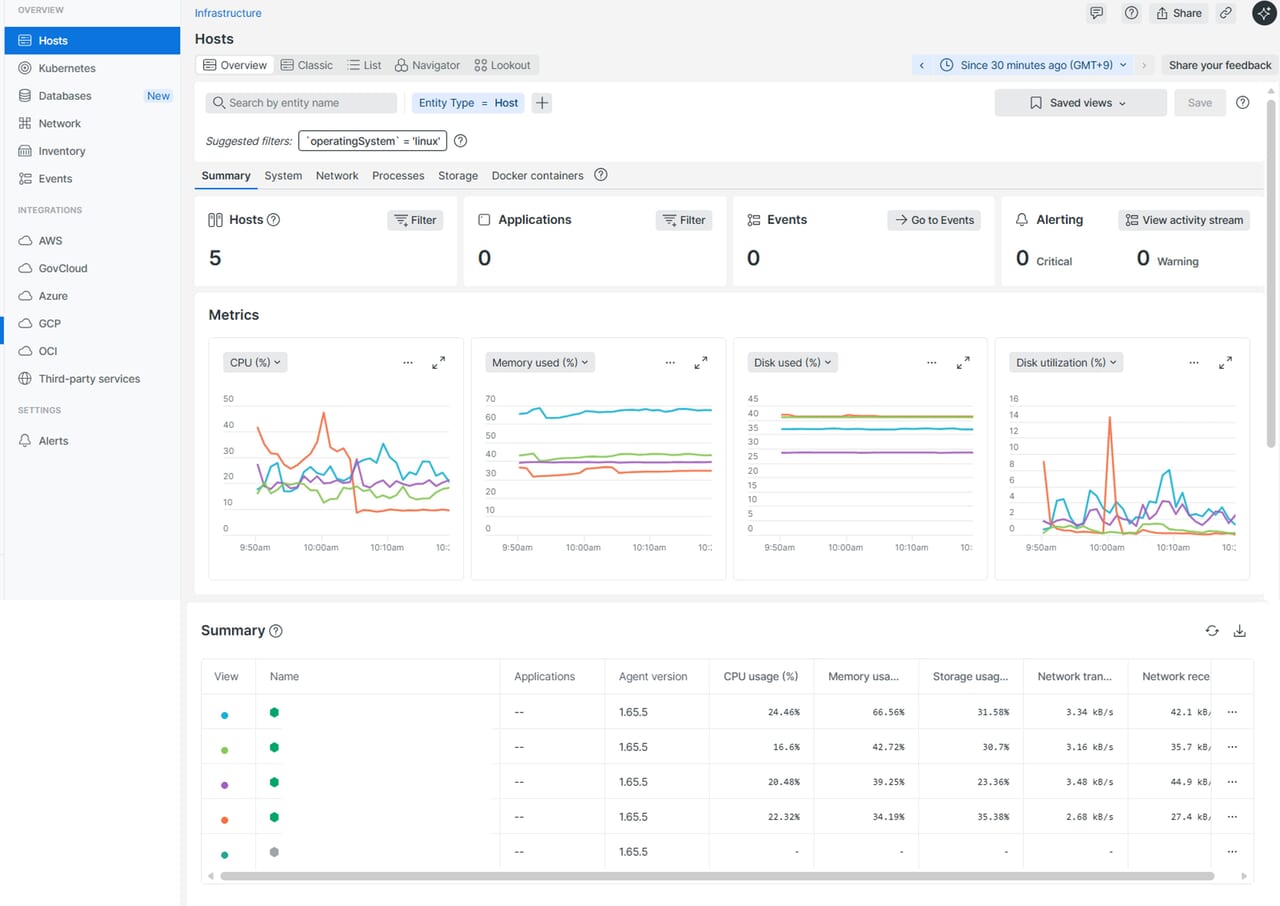
Task: Click the refresh icon in Summary table
Action: tap(1212, 631)
